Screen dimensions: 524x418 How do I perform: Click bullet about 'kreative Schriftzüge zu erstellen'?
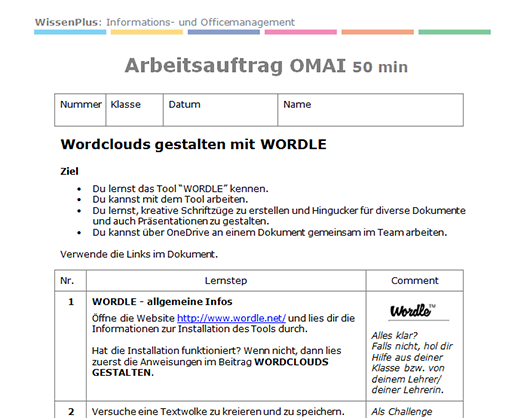[279, 216]
